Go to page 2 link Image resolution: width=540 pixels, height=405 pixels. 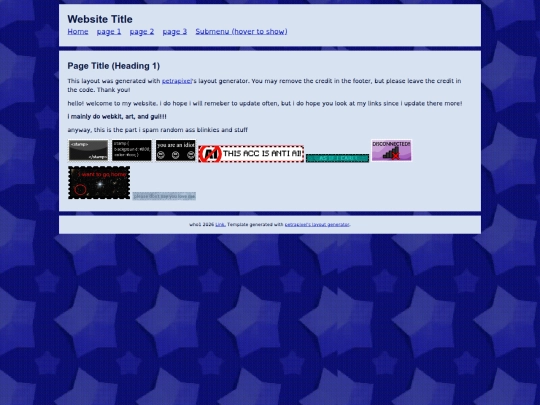tap(142, 32)
